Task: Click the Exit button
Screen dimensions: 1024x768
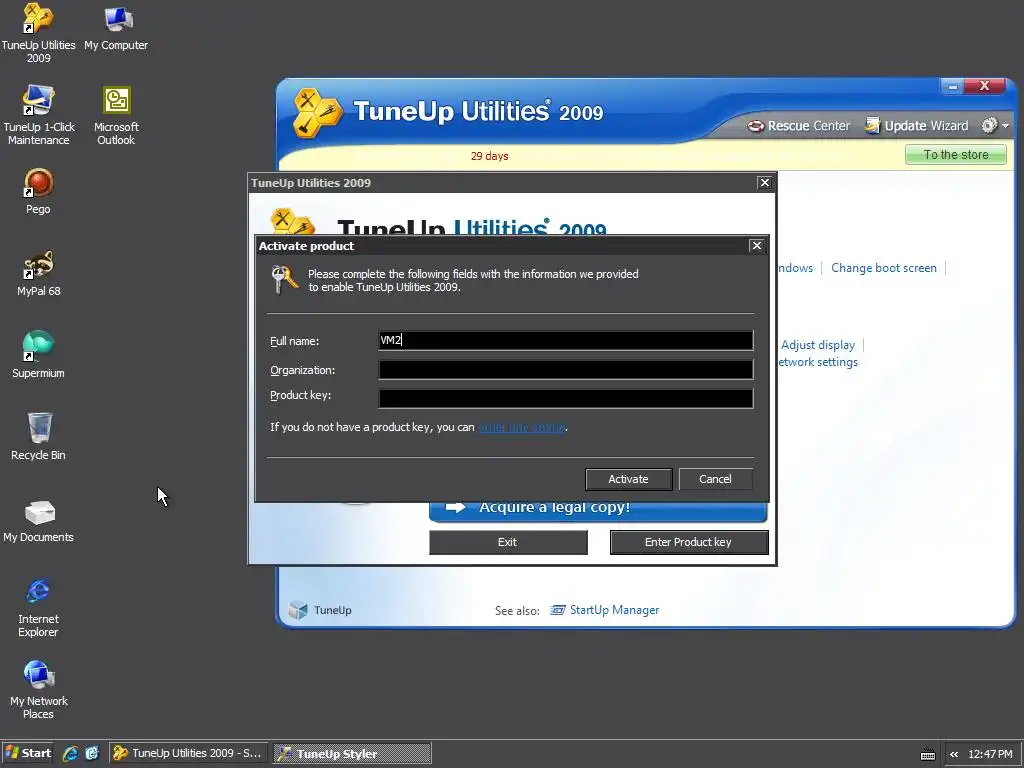Action: tap(508, 542)
